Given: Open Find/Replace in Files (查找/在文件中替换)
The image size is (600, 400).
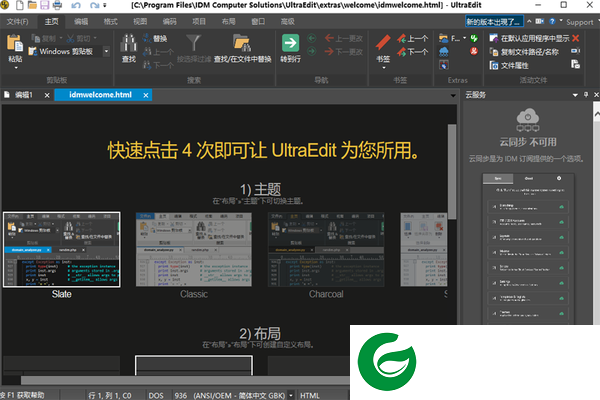Looking at the screenshot, I should [x=242, y=48].
